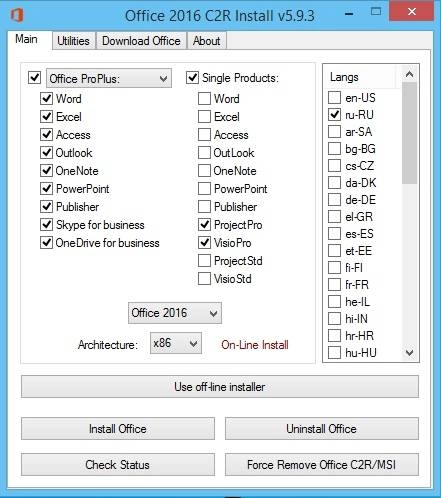The image size is (441, 498).
Task: Open the x86 Architecture dropdown
Action: (x=176, y=343)
